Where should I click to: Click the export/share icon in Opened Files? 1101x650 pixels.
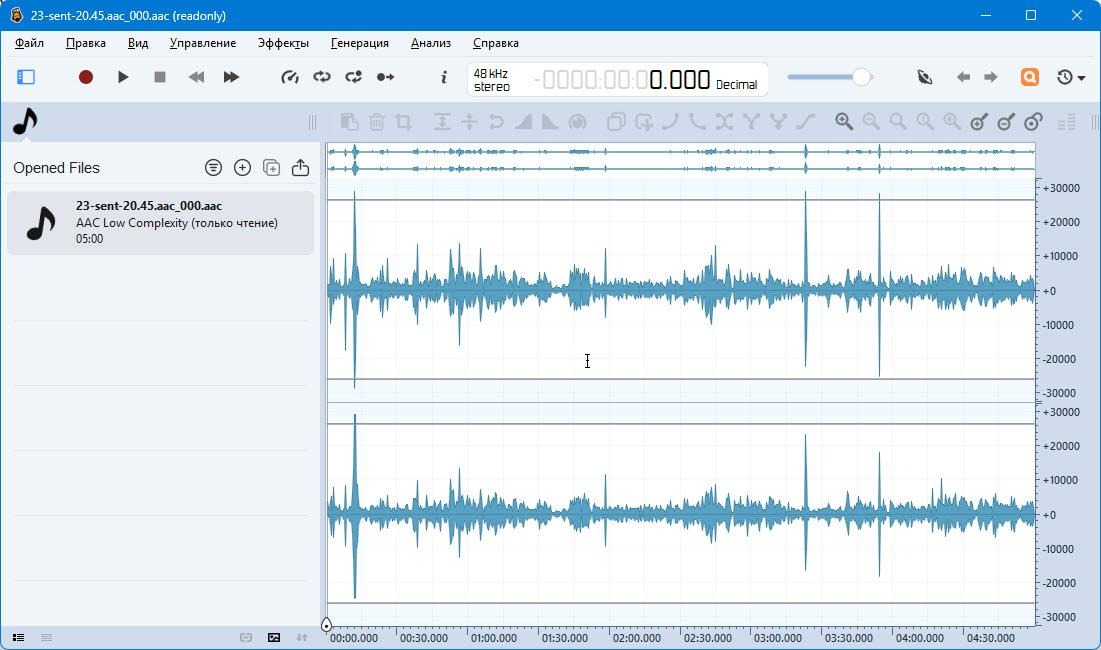point(300,168)
